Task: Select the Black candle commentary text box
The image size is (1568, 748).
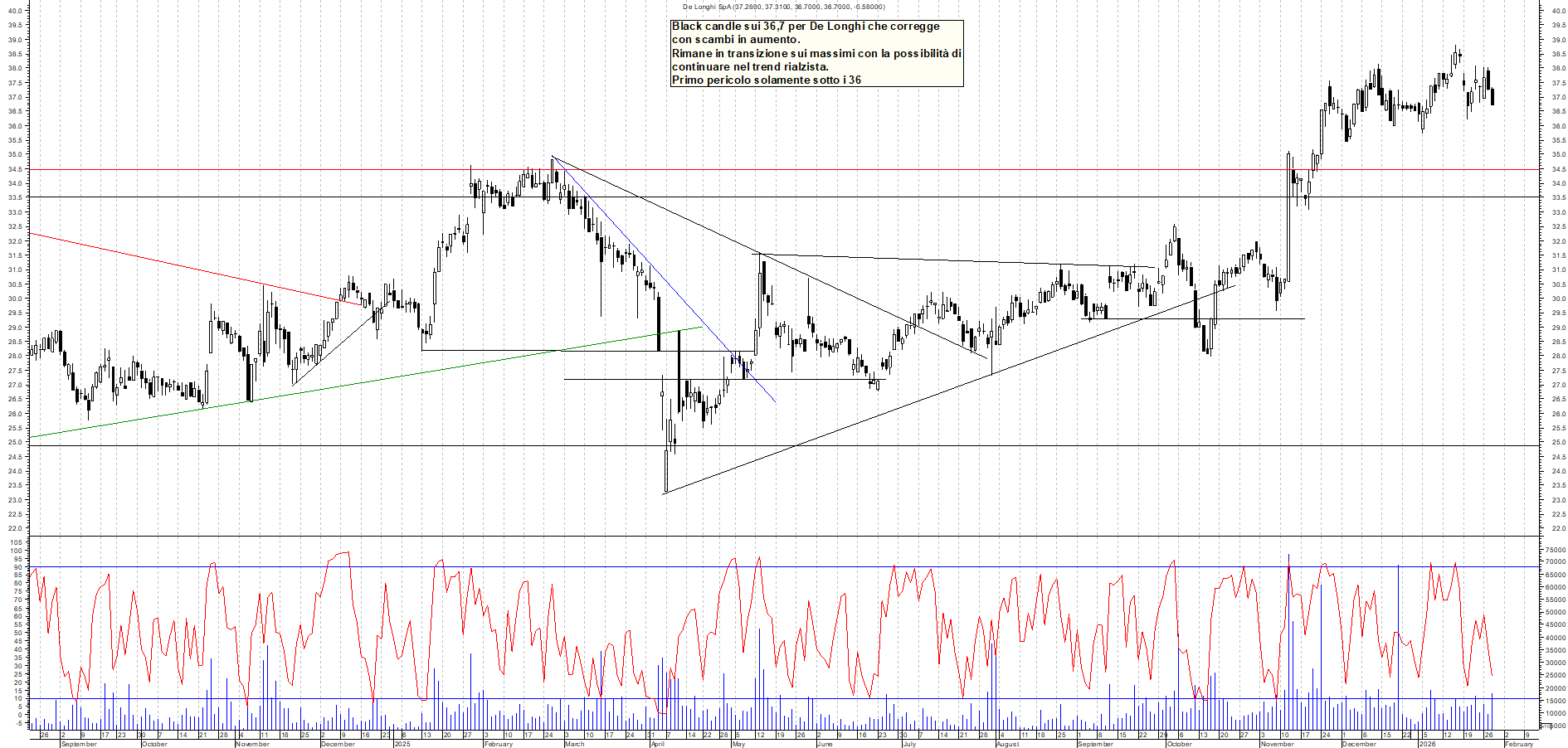Action: click(x=816, y=53)
